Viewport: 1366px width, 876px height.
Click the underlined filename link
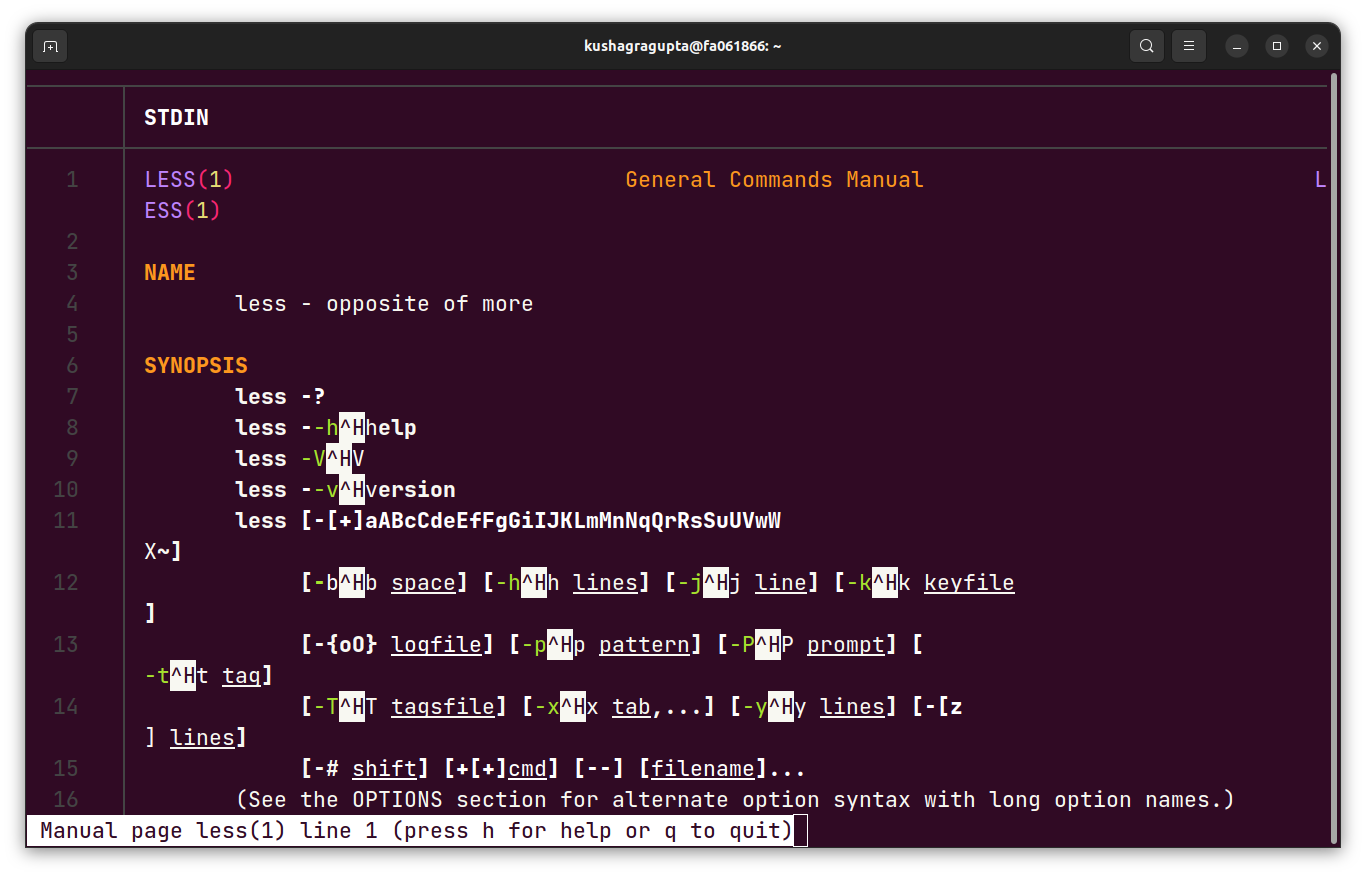701,768
